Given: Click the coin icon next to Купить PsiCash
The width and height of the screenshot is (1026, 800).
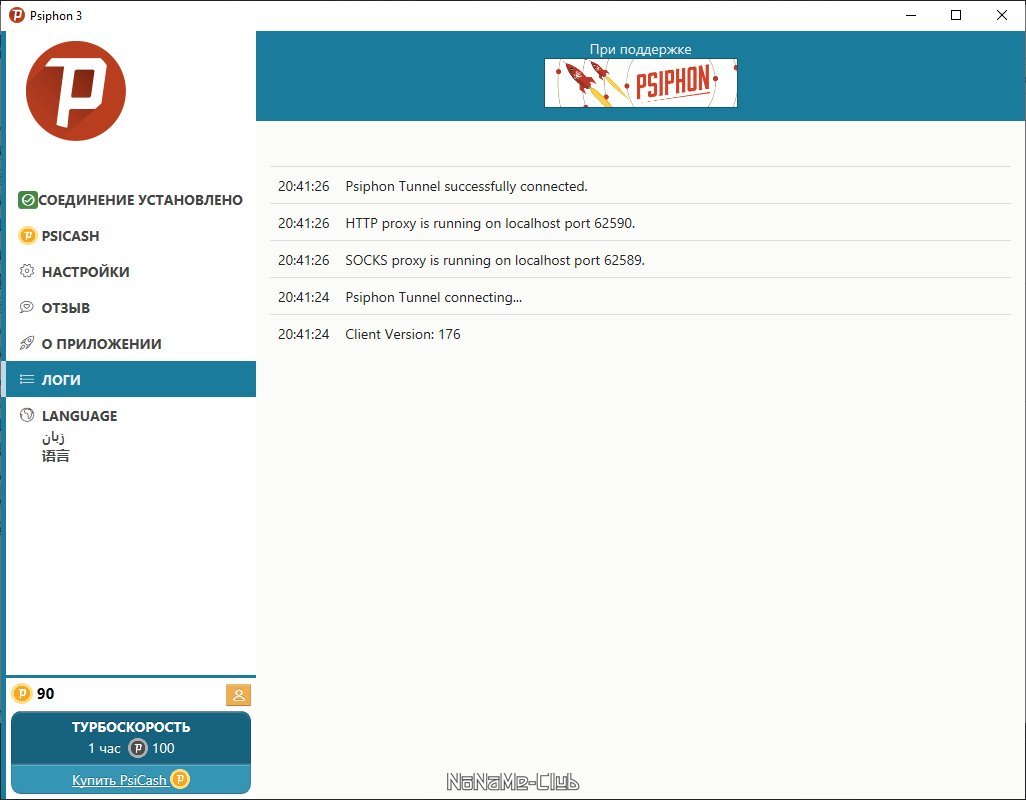Looking at the screenshot, I should (179, 779).
